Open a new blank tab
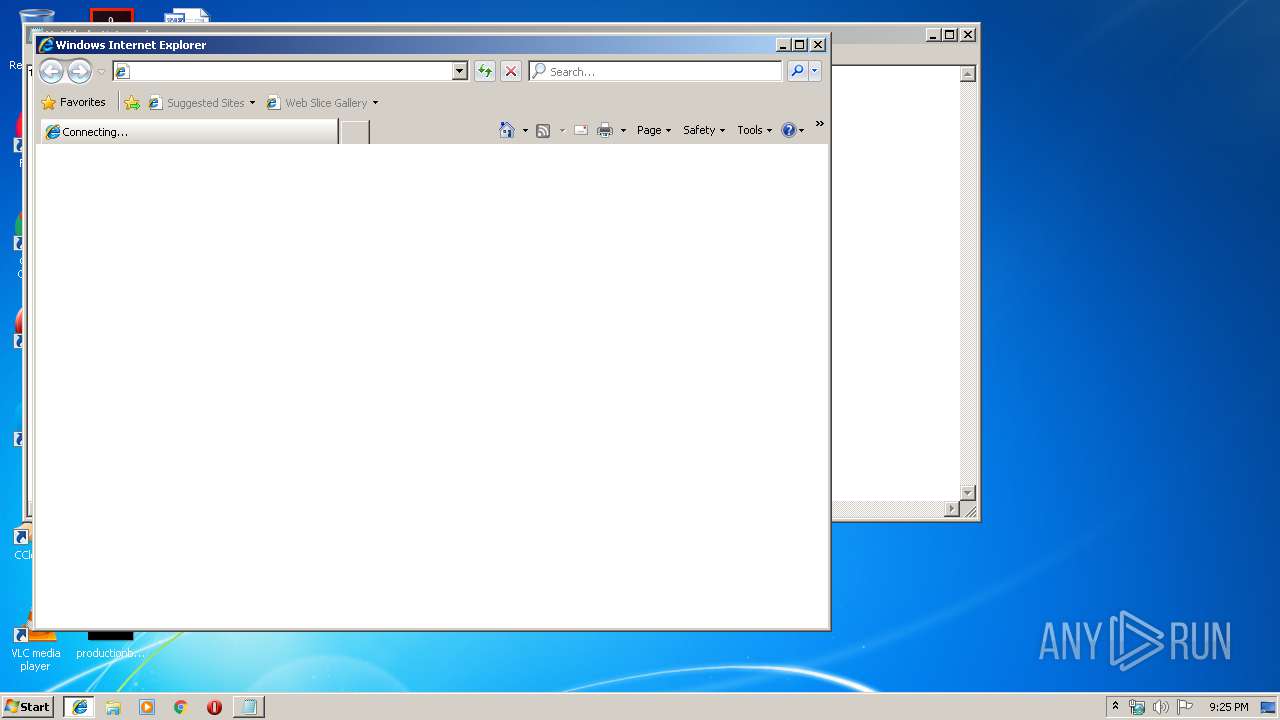1280x720 pixels. point(355,132)
